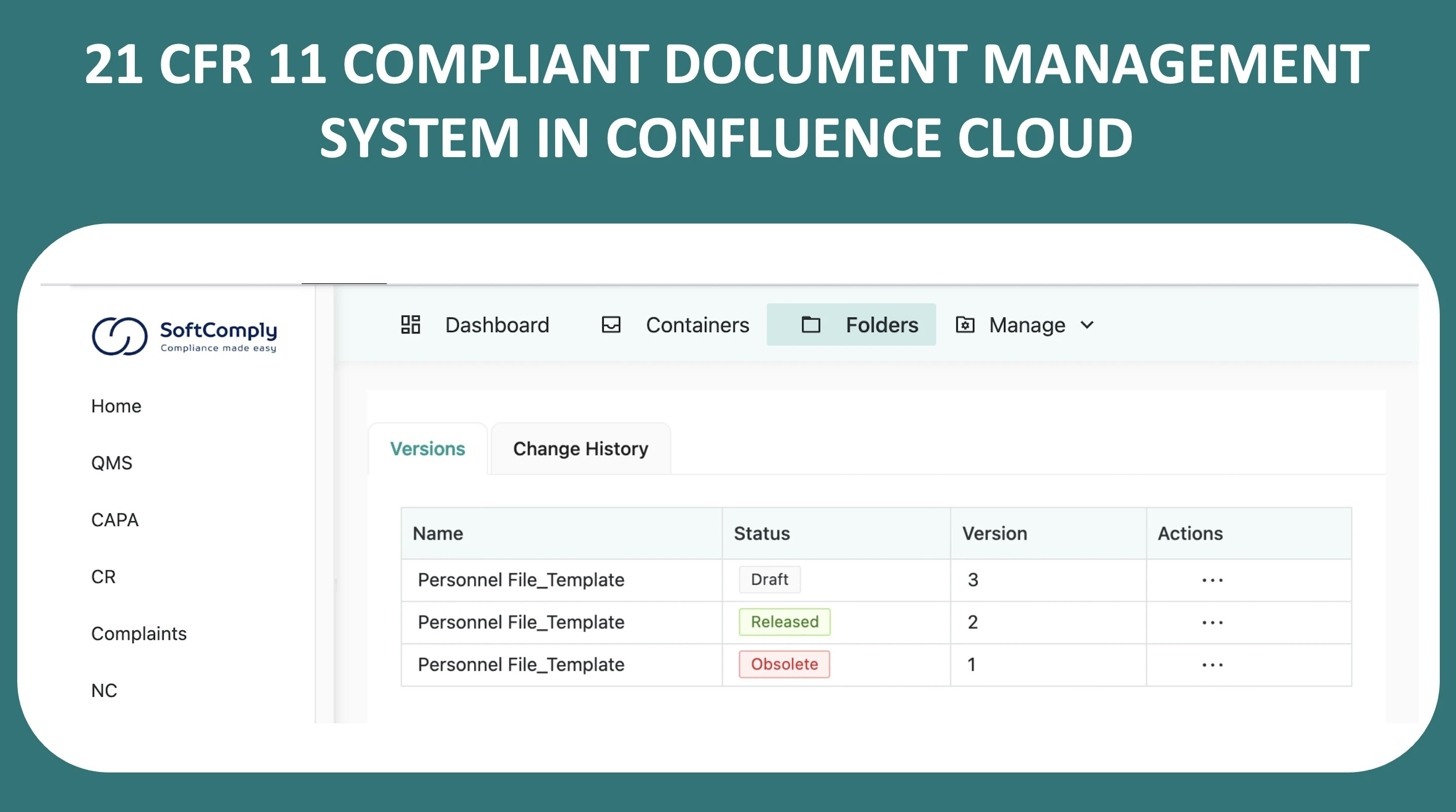Open the Complaints sidebar link
The height and width of the screenshot is (812, 1456).
(138, 634)
